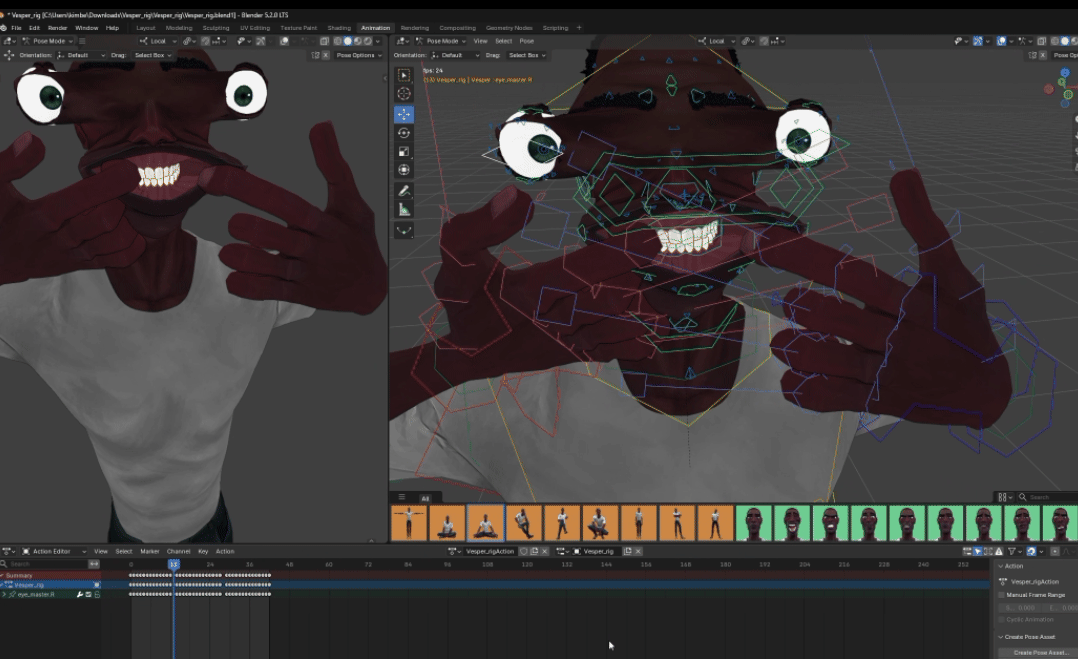Toggle gizmo visibility in right viewport header
This screenshot has height=659, width=1078.
pos(978,41)
